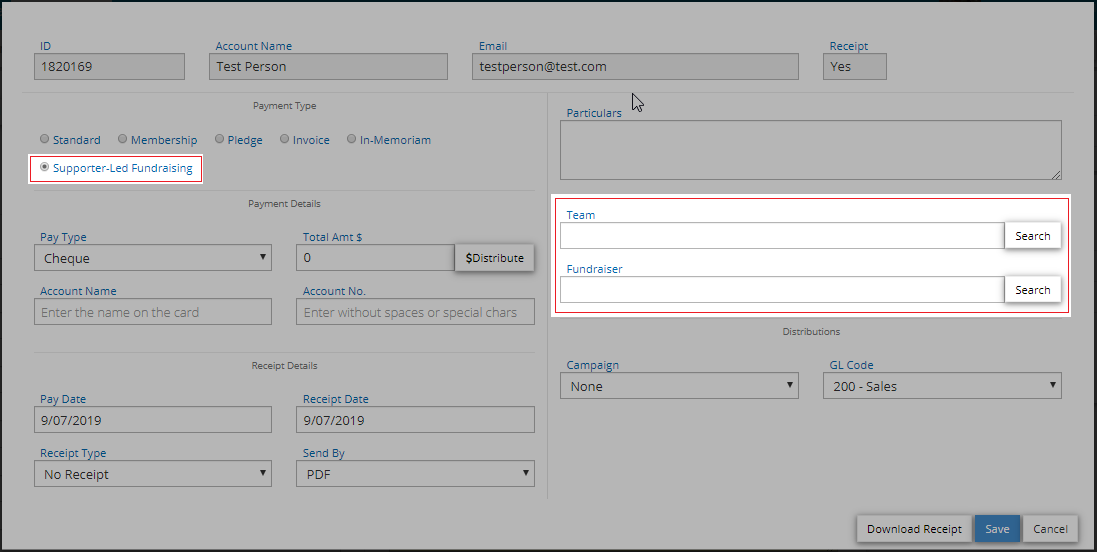Save the payment record
The height and width of the screenshot is (552, 1097).
pyautogui.click(x=996, y=529)
